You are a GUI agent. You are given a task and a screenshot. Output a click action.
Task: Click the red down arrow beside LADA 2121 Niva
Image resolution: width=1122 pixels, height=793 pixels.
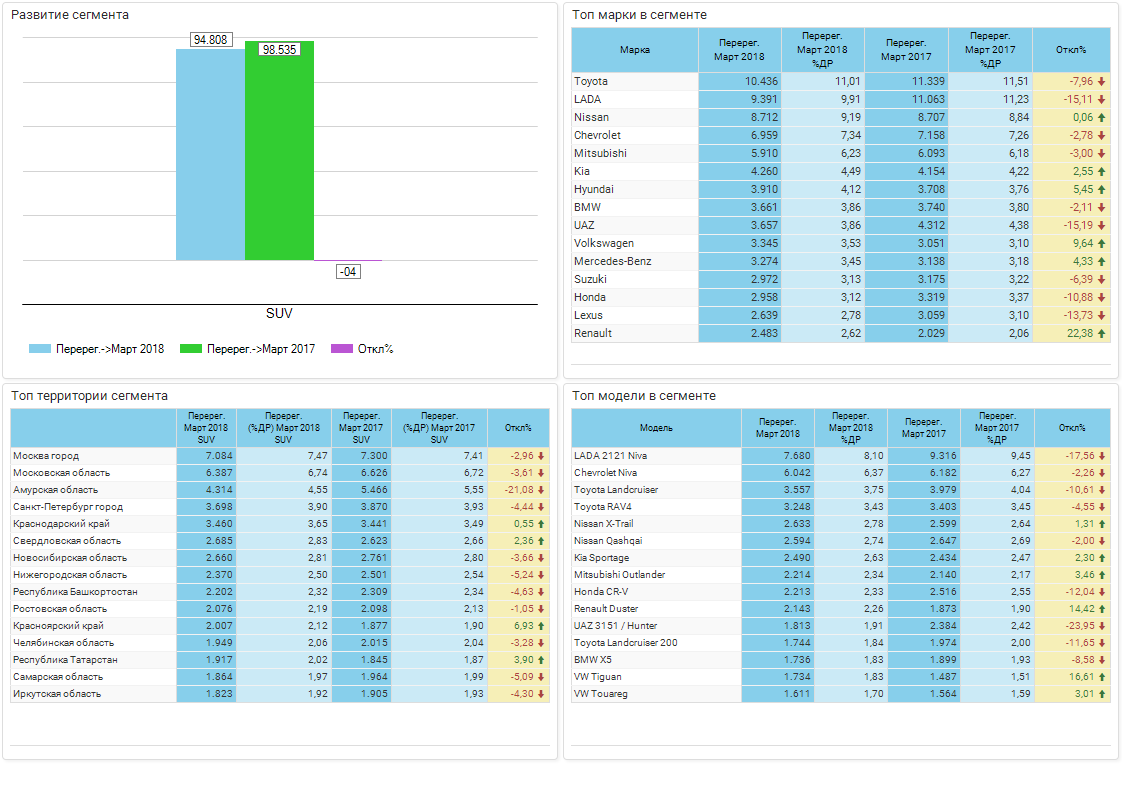(1101, 456)
